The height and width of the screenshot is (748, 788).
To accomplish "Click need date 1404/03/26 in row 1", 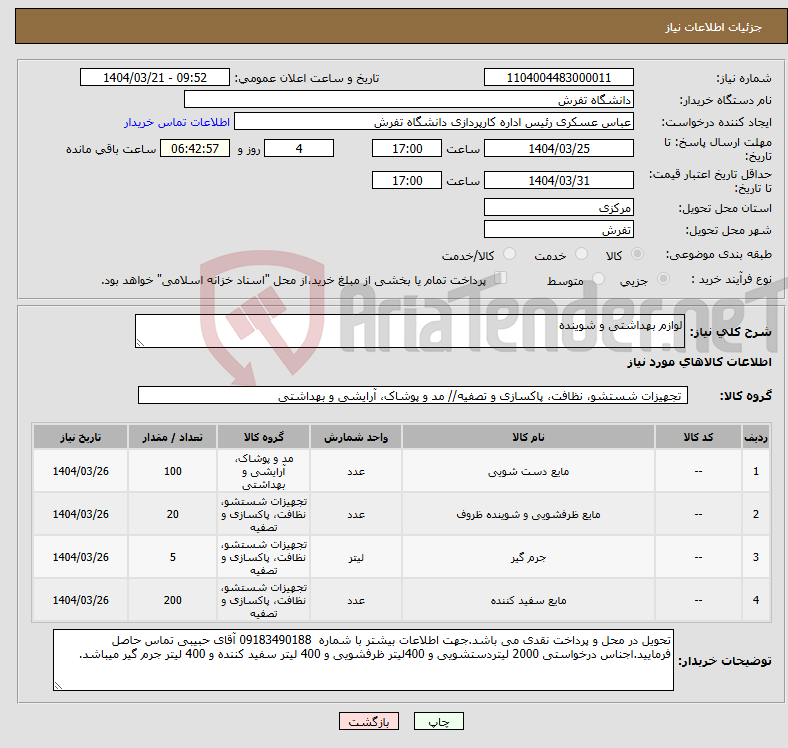I will click(x=80, y=471).
